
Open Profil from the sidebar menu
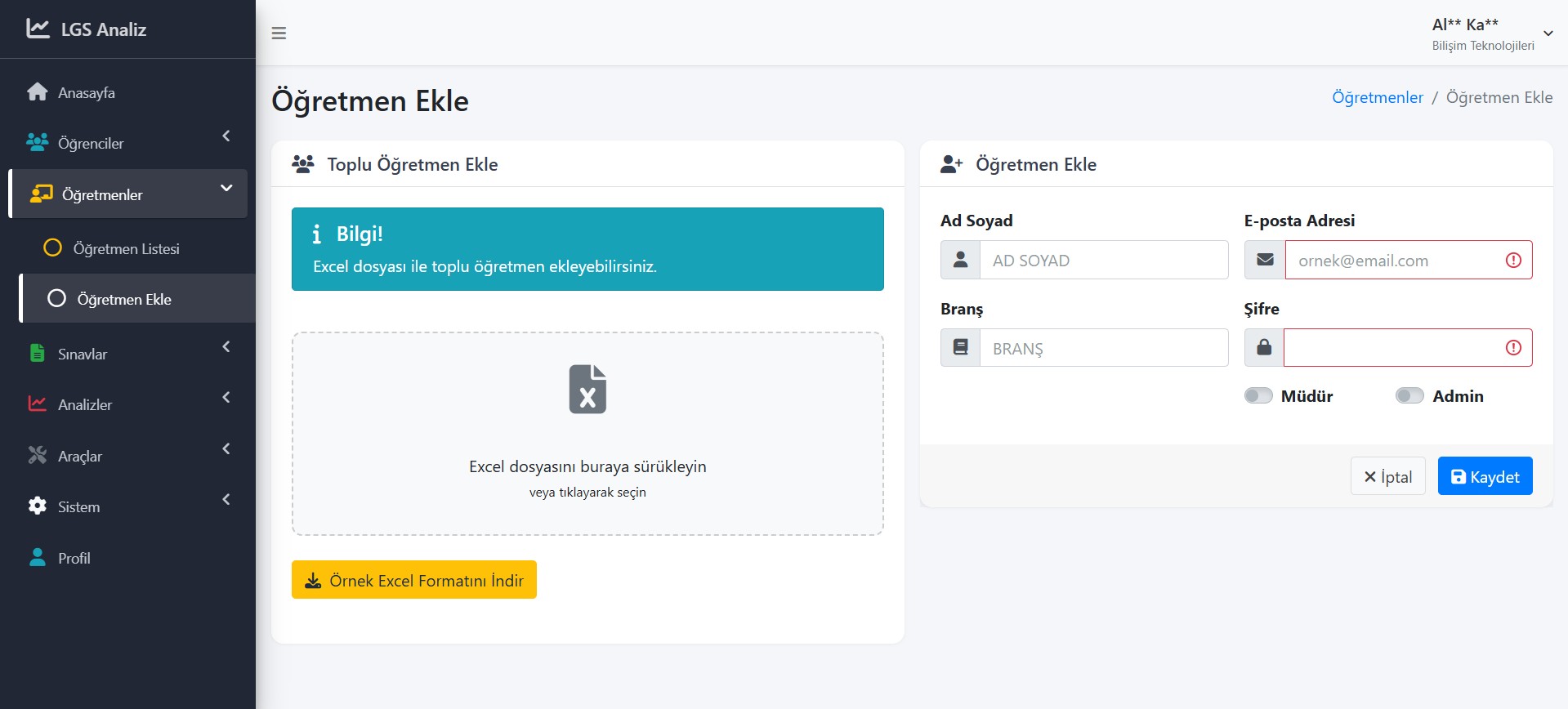coord(74,559)
